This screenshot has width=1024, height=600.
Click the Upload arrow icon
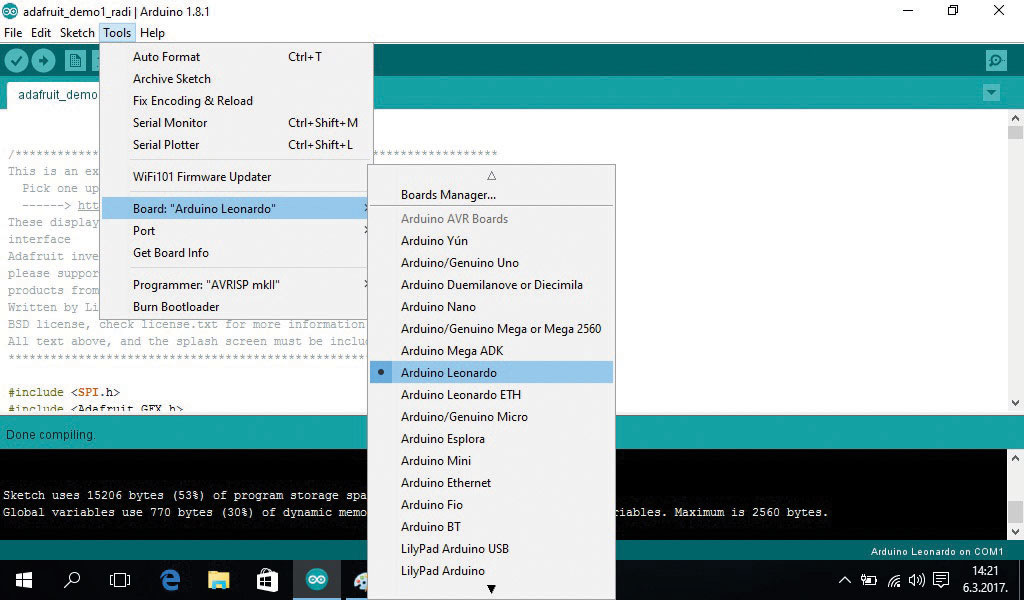click(43, 61)
